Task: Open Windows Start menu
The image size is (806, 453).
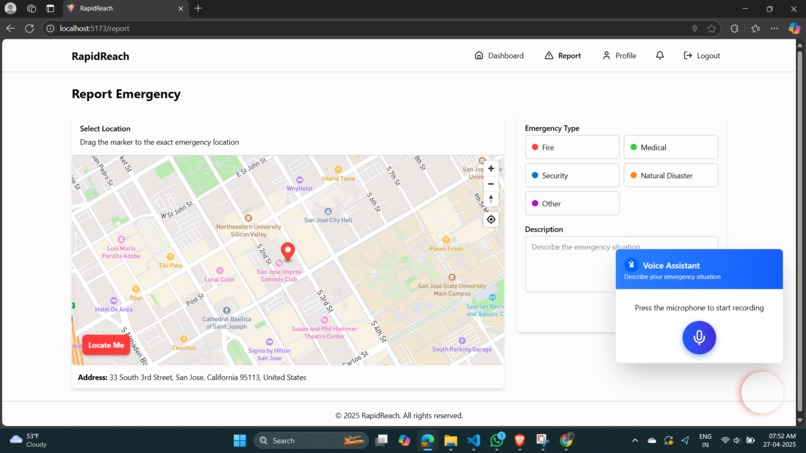Action: point(240,441)
